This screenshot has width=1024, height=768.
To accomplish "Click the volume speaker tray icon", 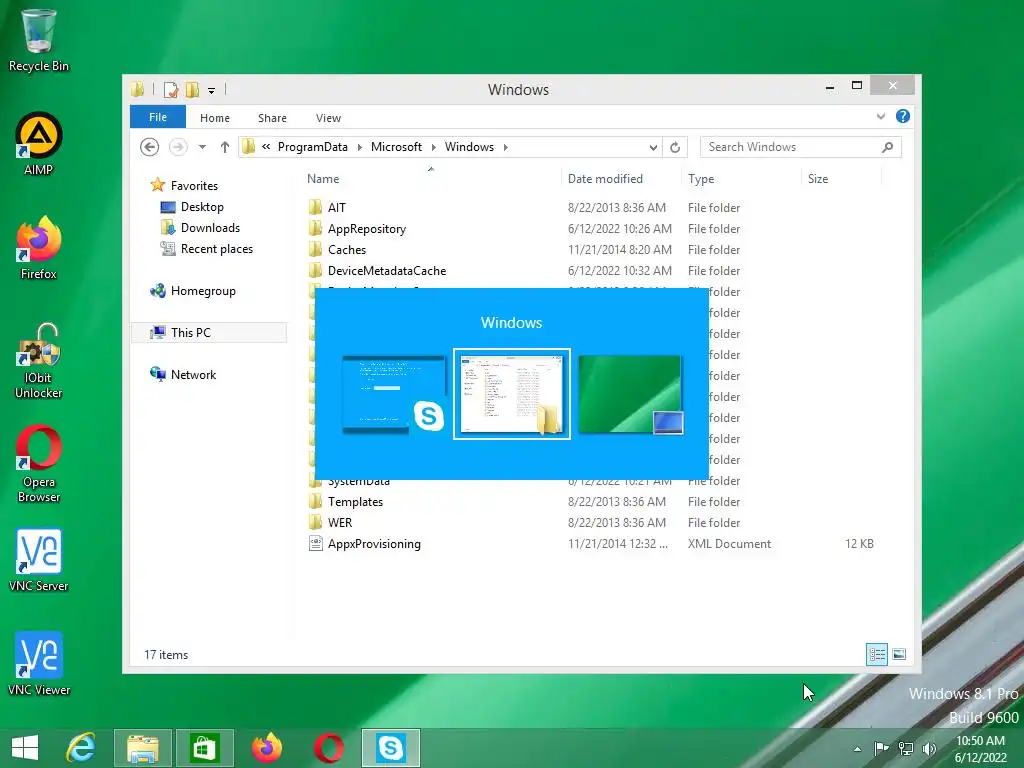I will pos(929,748).
